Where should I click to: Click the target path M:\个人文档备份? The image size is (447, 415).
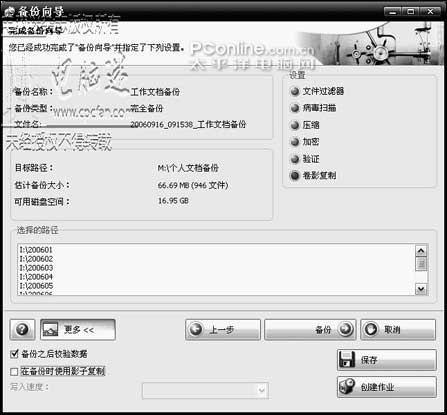pos(188,168)
